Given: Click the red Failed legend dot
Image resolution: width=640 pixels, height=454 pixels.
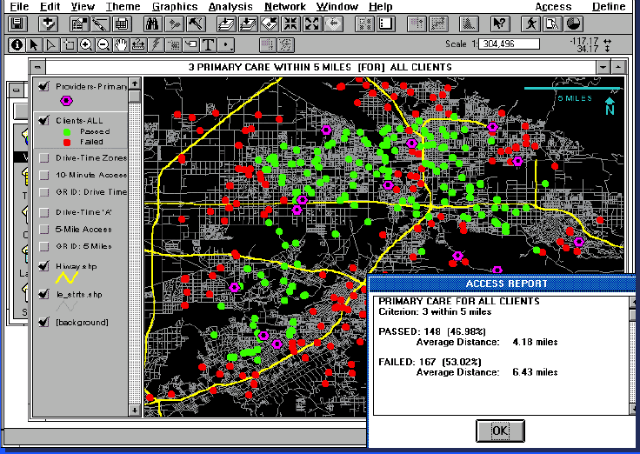Looking at the screenshot, I should (67, 142).
